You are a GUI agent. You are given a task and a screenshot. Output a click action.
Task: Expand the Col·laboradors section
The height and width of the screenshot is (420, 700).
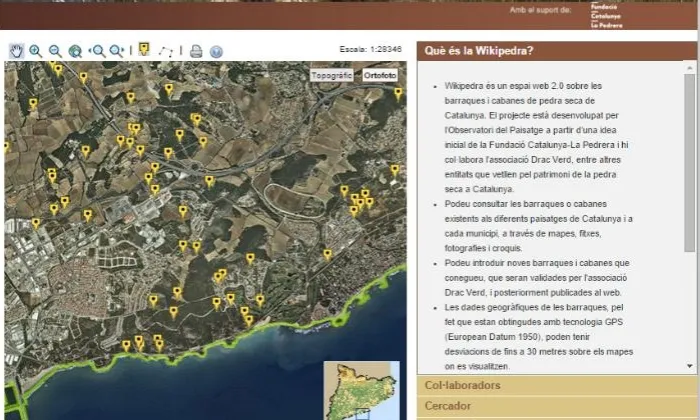point(556,385)
